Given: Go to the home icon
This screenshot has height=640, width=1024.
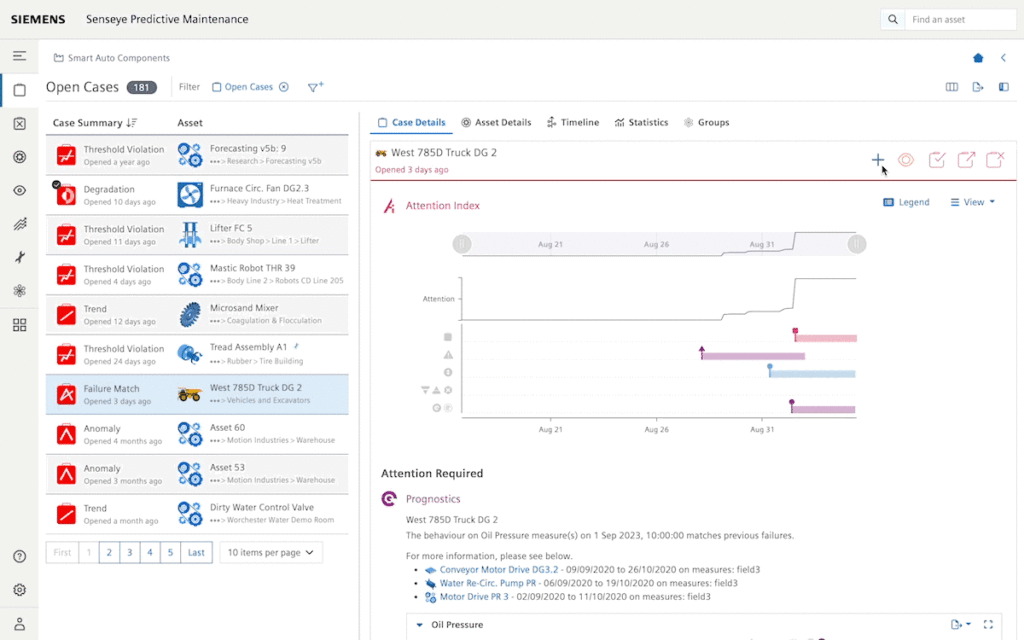Looking at the screenshot, I should pyautogui.click(x=978, y=58).
